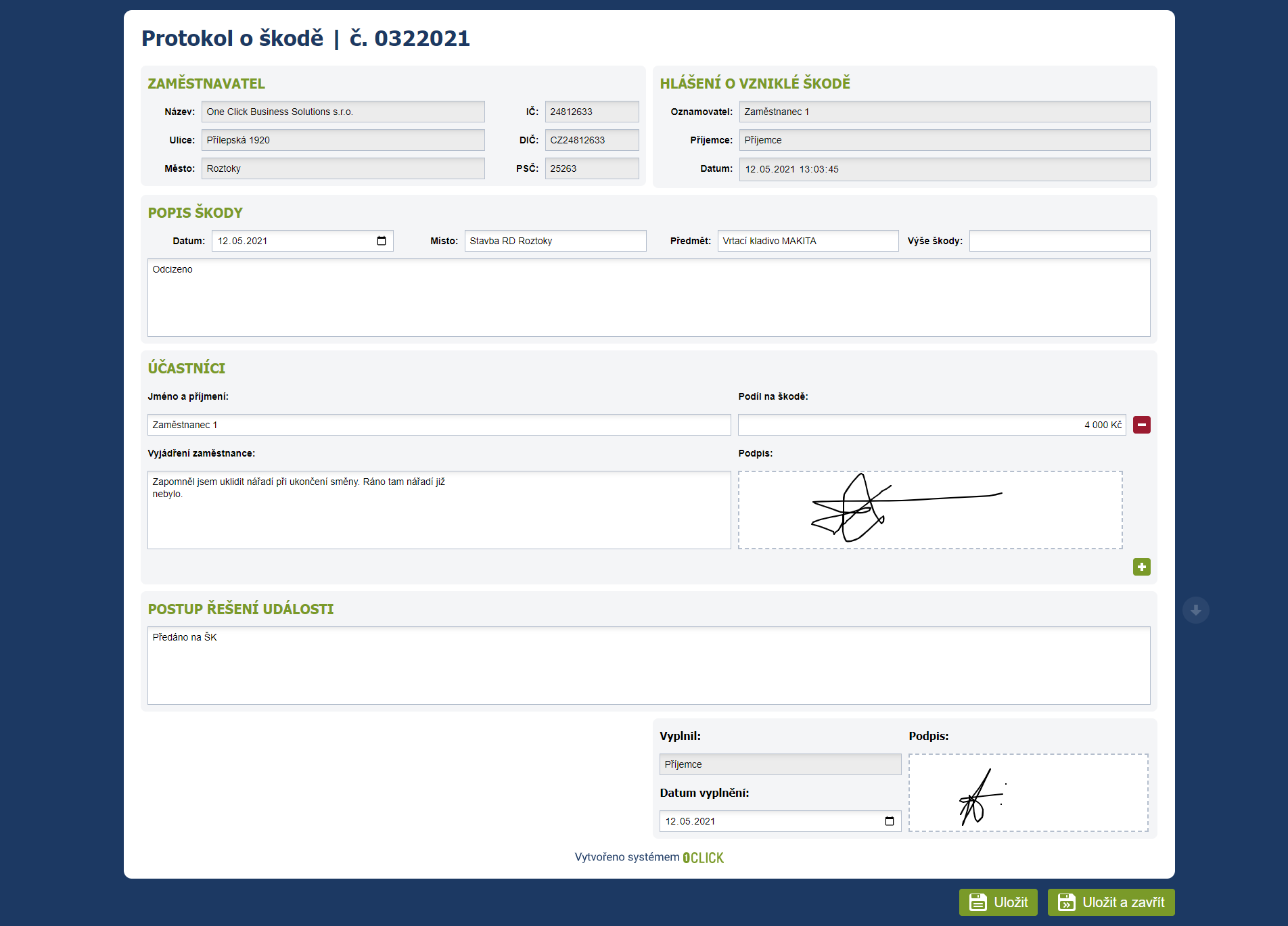The width and height of the screenshot is (1288, 926).
Task: Click the filler's signature pad at bottom
Action: pos(1028,793)
